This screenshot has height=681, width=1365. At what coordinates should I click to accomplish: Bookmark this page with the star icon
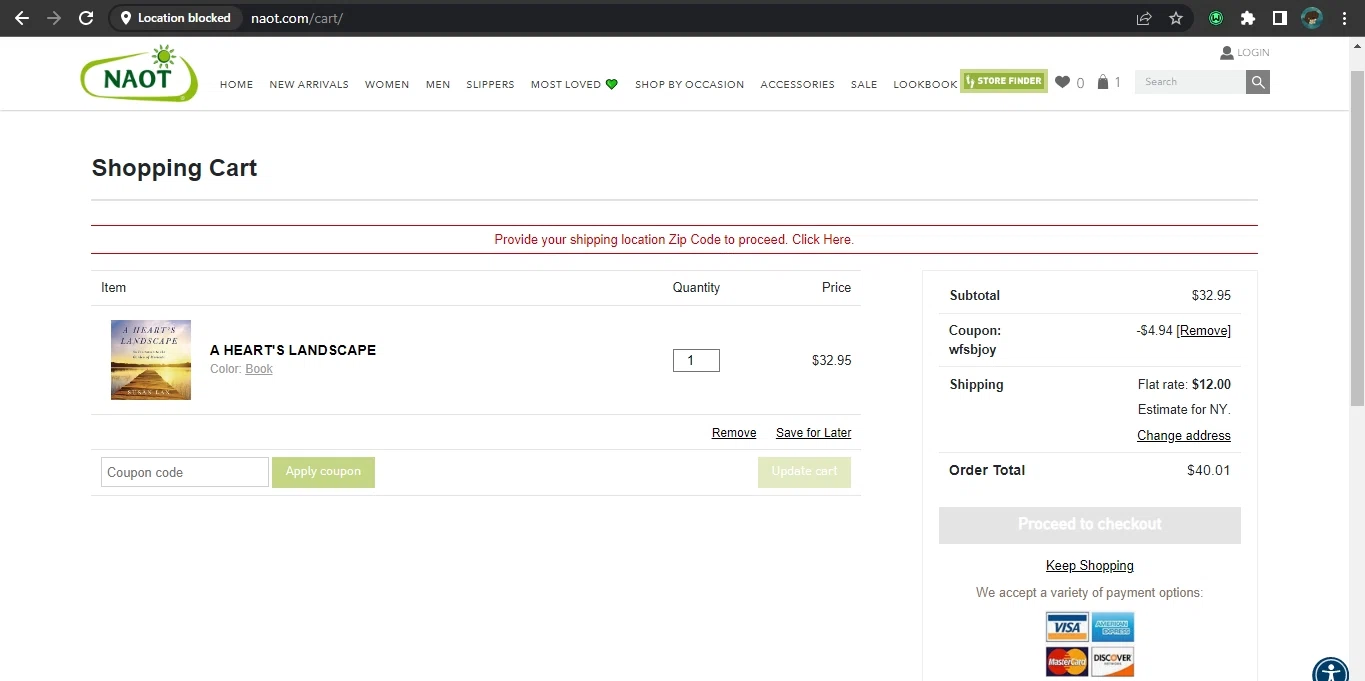click(x=1176, y=18)
